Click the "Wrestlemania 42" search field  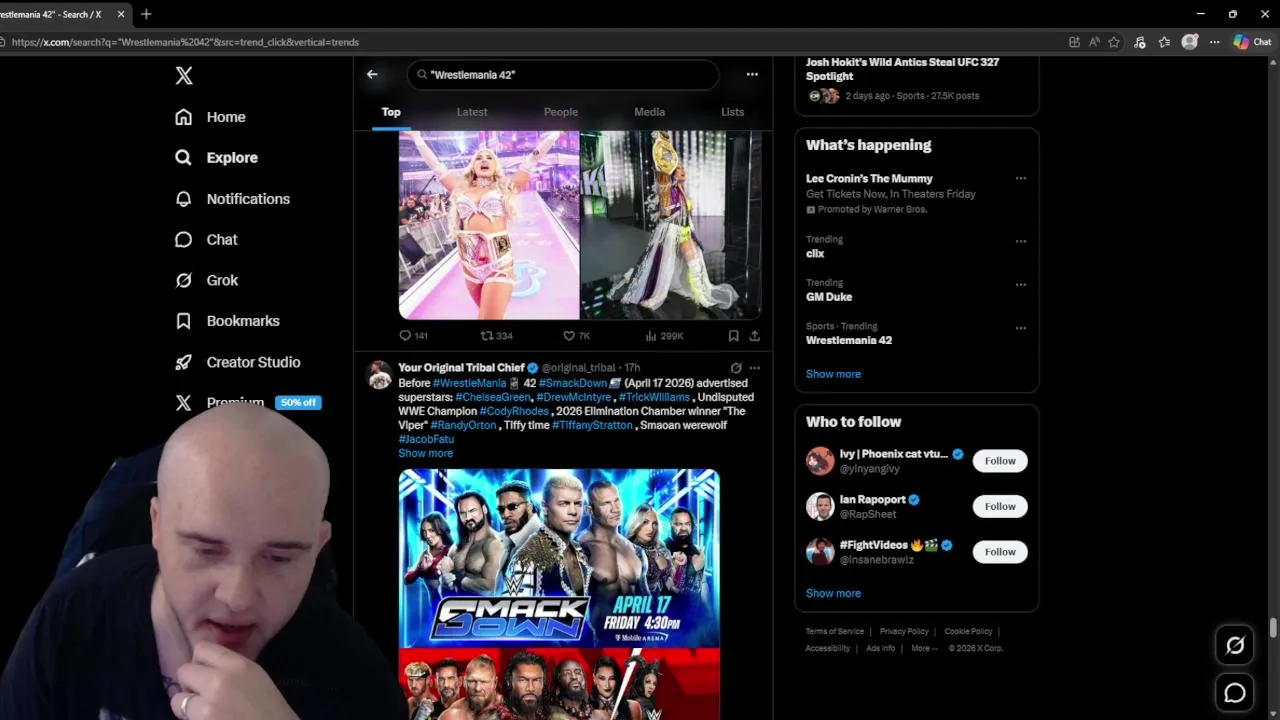point(563,74)
